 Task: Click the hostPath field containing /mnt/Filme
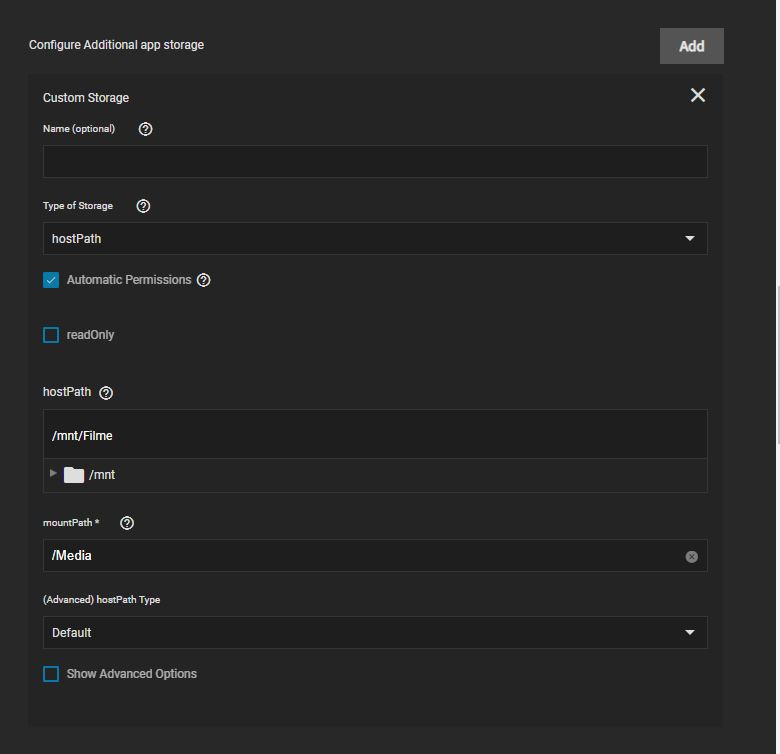pos(375,435)
